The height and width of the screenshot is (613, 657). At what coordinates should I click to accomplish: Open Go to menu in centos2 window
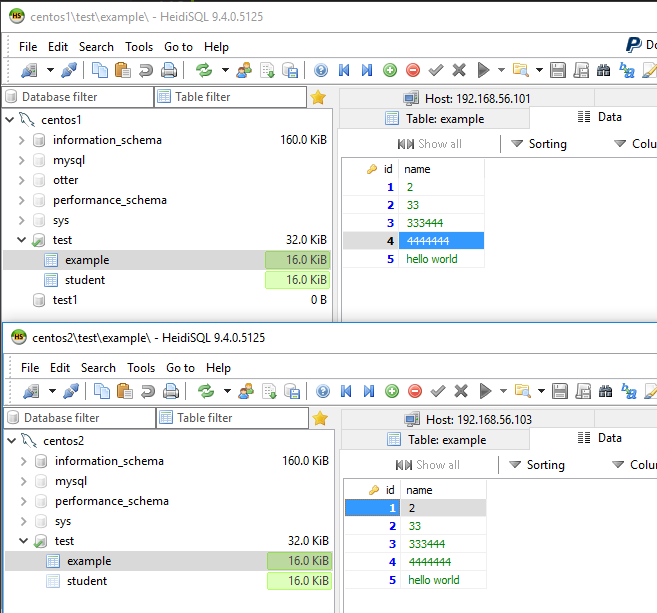tap(181, 368)
